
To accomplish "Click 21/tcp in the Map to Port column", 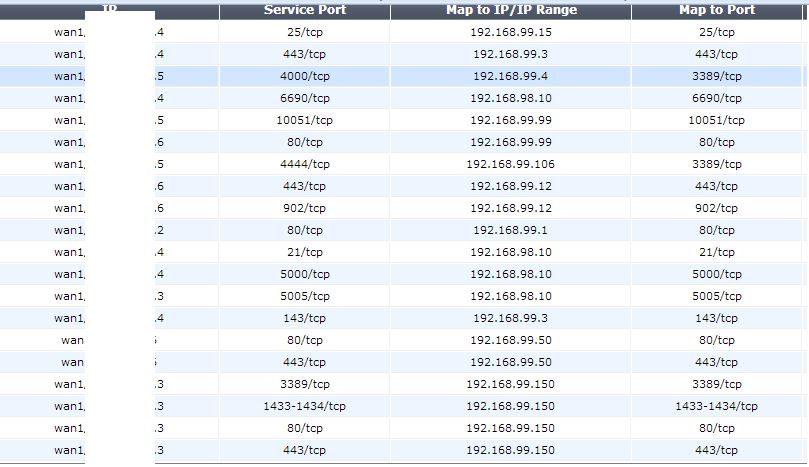I will pos(717,252).
